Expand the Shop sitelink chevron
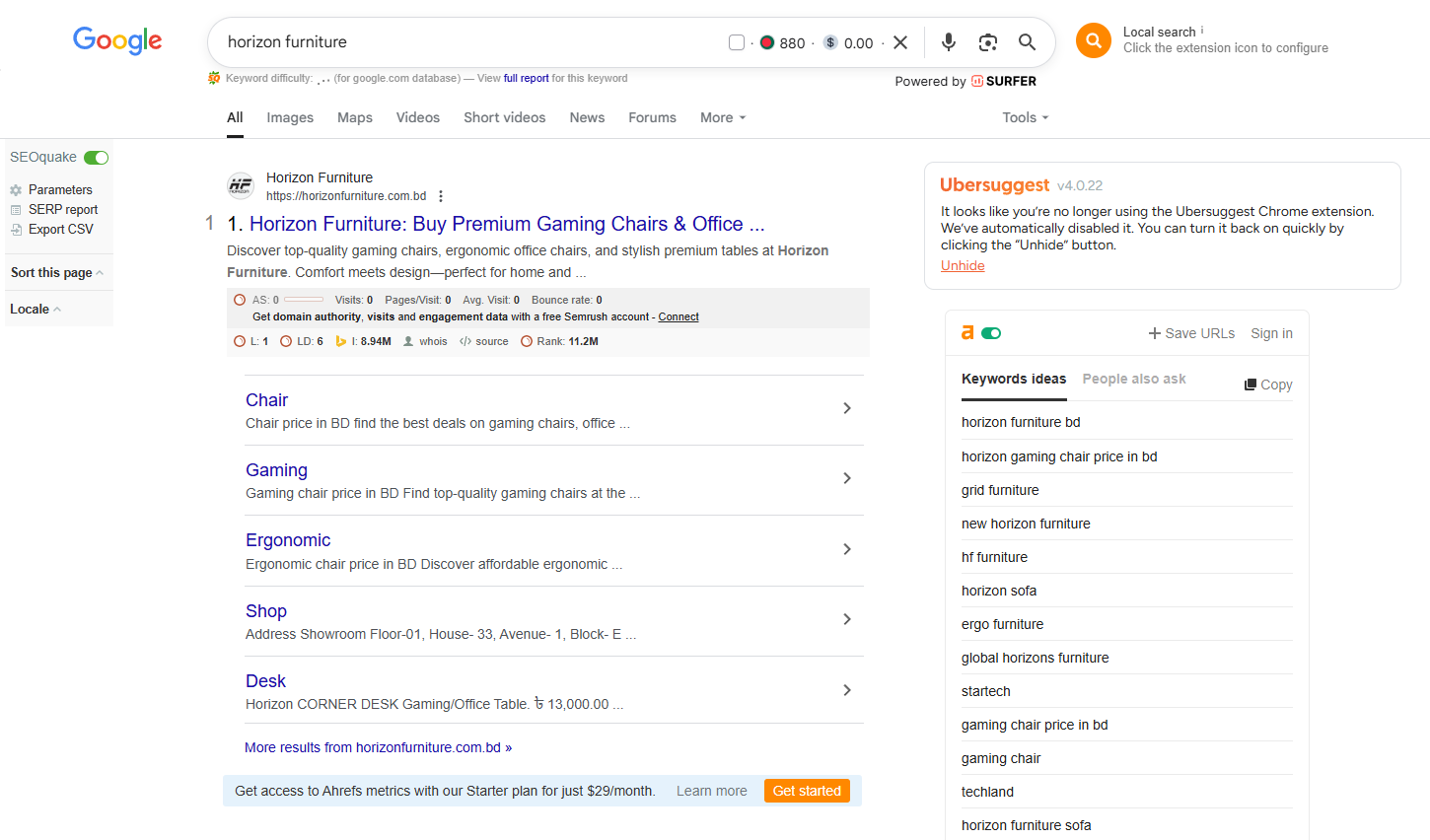The width and height of the screenshot is (1430, 840). [x=847, y=619]
